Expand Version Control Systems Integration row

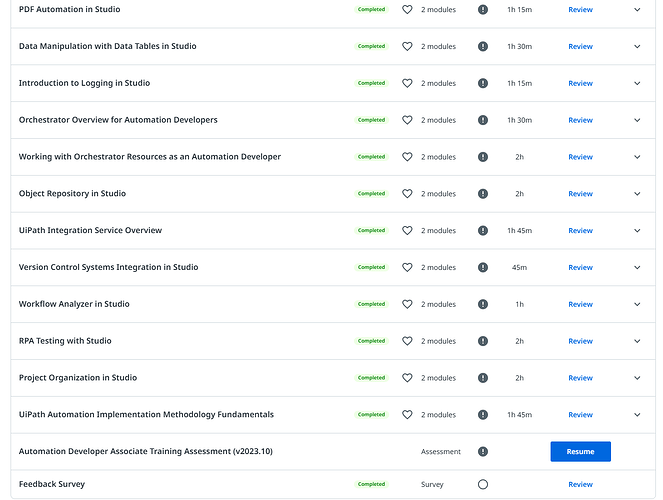click(x=637, y=267)
